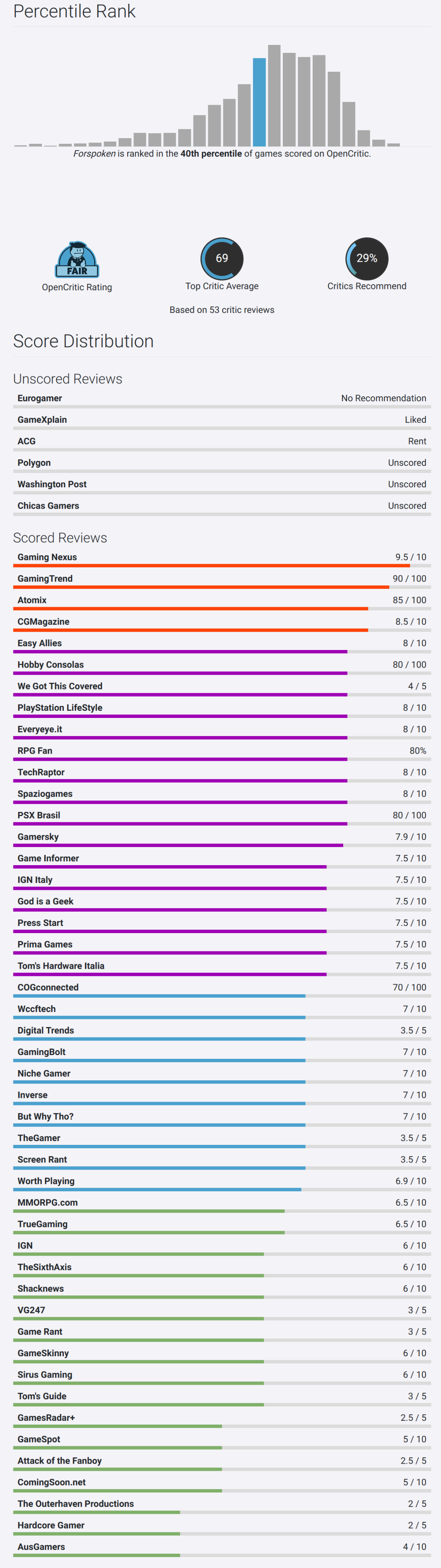The width and height of the screenshot is (441, 1568).
Task: Click the FAIR OpenCritic rating badge
Action: 77,260
